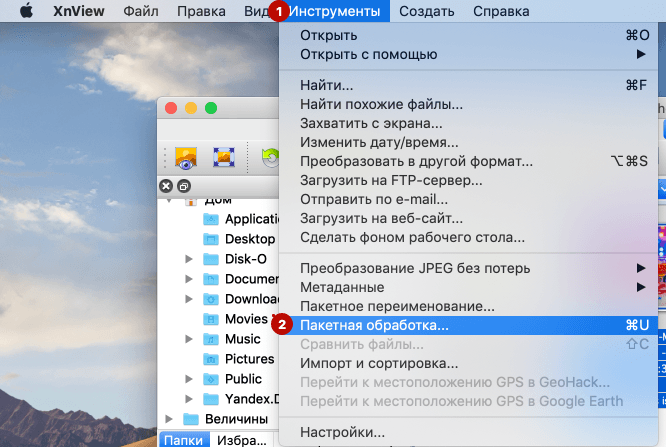Choose Изменить дату/время...
Image resolution: width=666 pixels, height=447 pixels.
pos(468,142)
